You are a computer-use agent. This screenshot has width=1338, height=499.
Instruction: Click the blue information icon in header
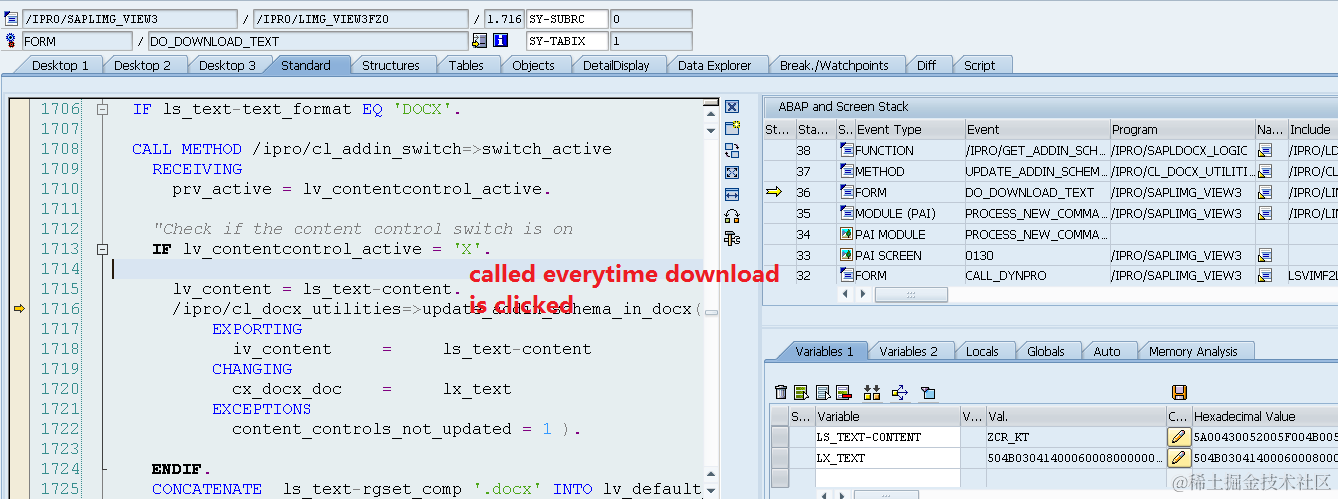pos(500,41)
